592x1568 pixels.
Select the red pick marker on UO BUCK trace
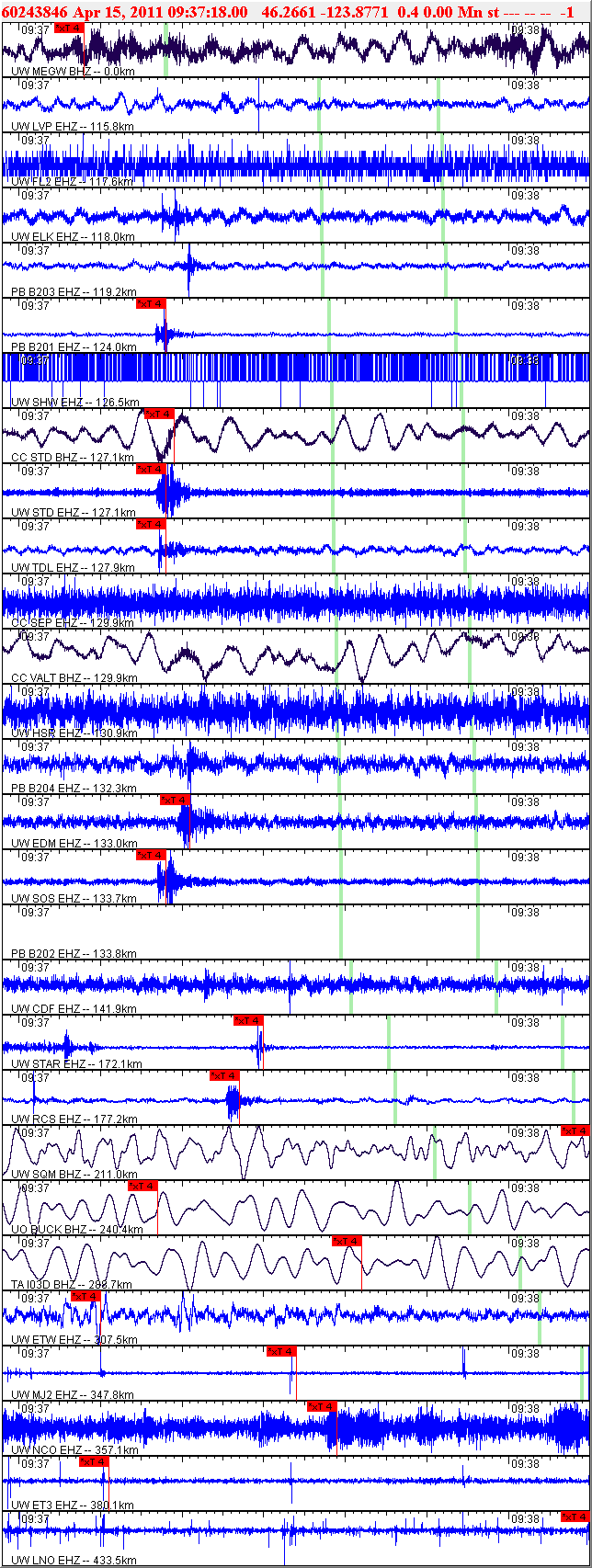click(x=142, y=1186)
